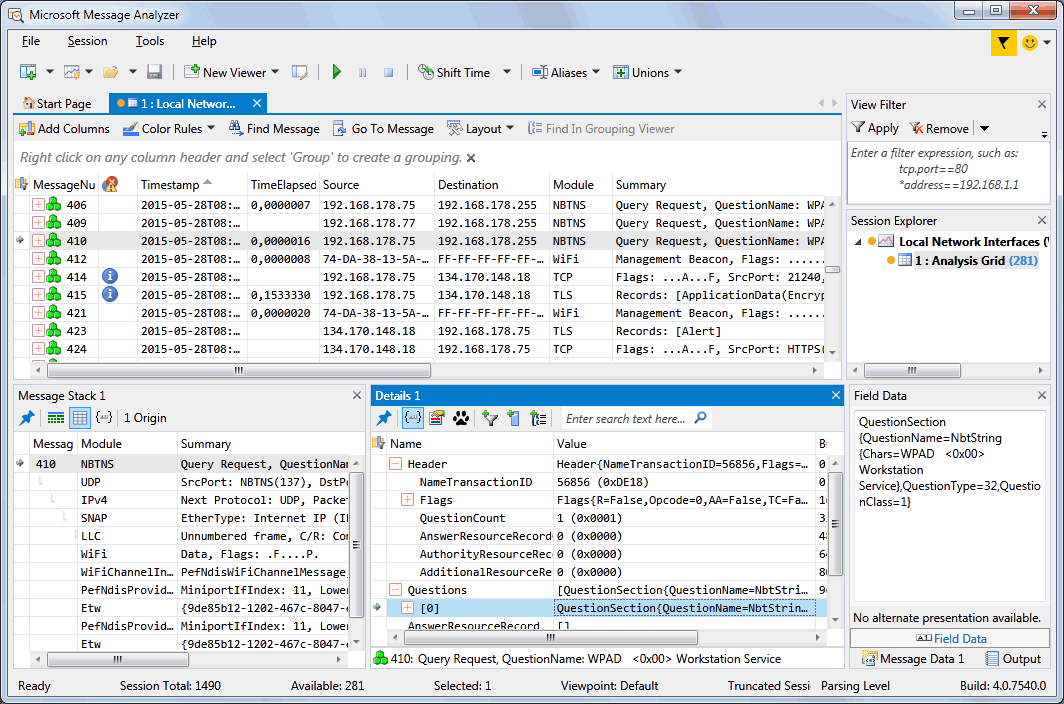
Task: Click Go To Message button
Action: [x=383, y=128]
